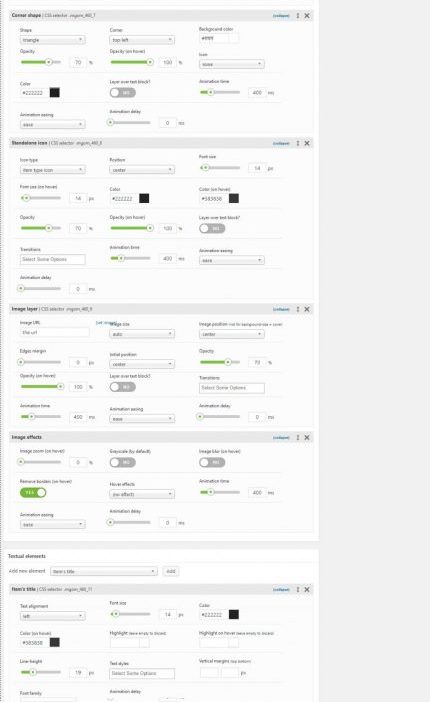Viewport: 430px width, 702px height.
Task: Open the Shape dropdown in Corner shape
Action: click(52, 40)
